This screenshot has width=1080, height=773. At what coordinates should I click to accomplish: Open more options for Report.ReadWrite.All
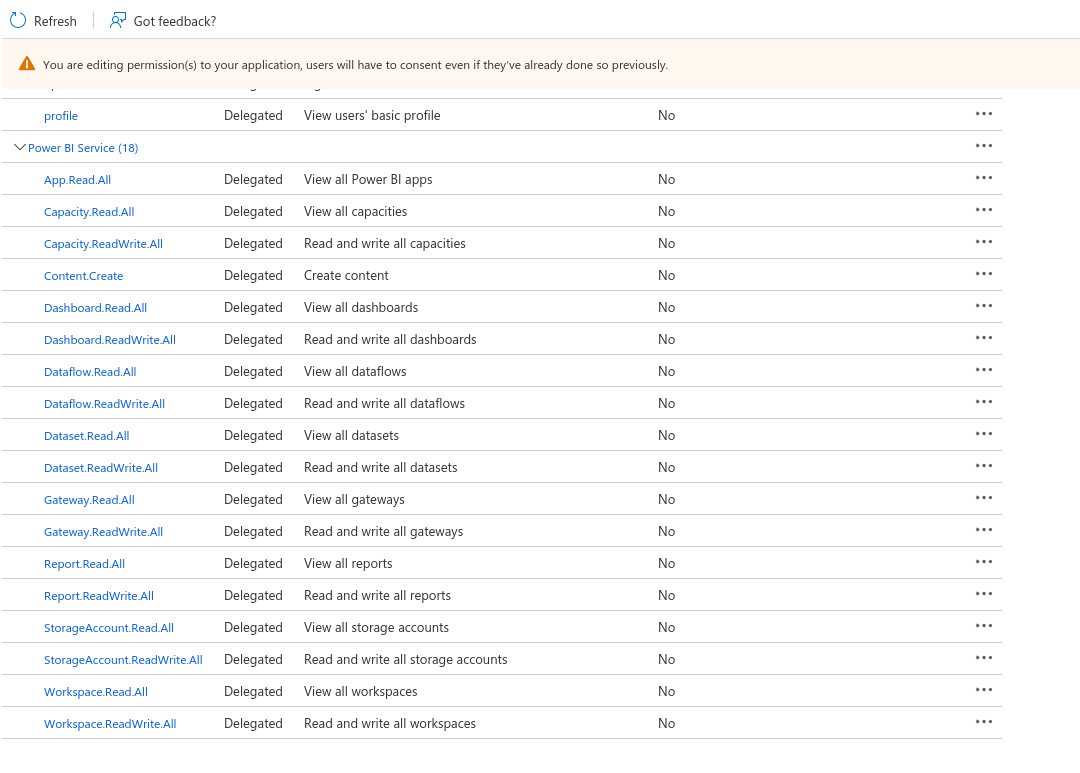(984, 594)
